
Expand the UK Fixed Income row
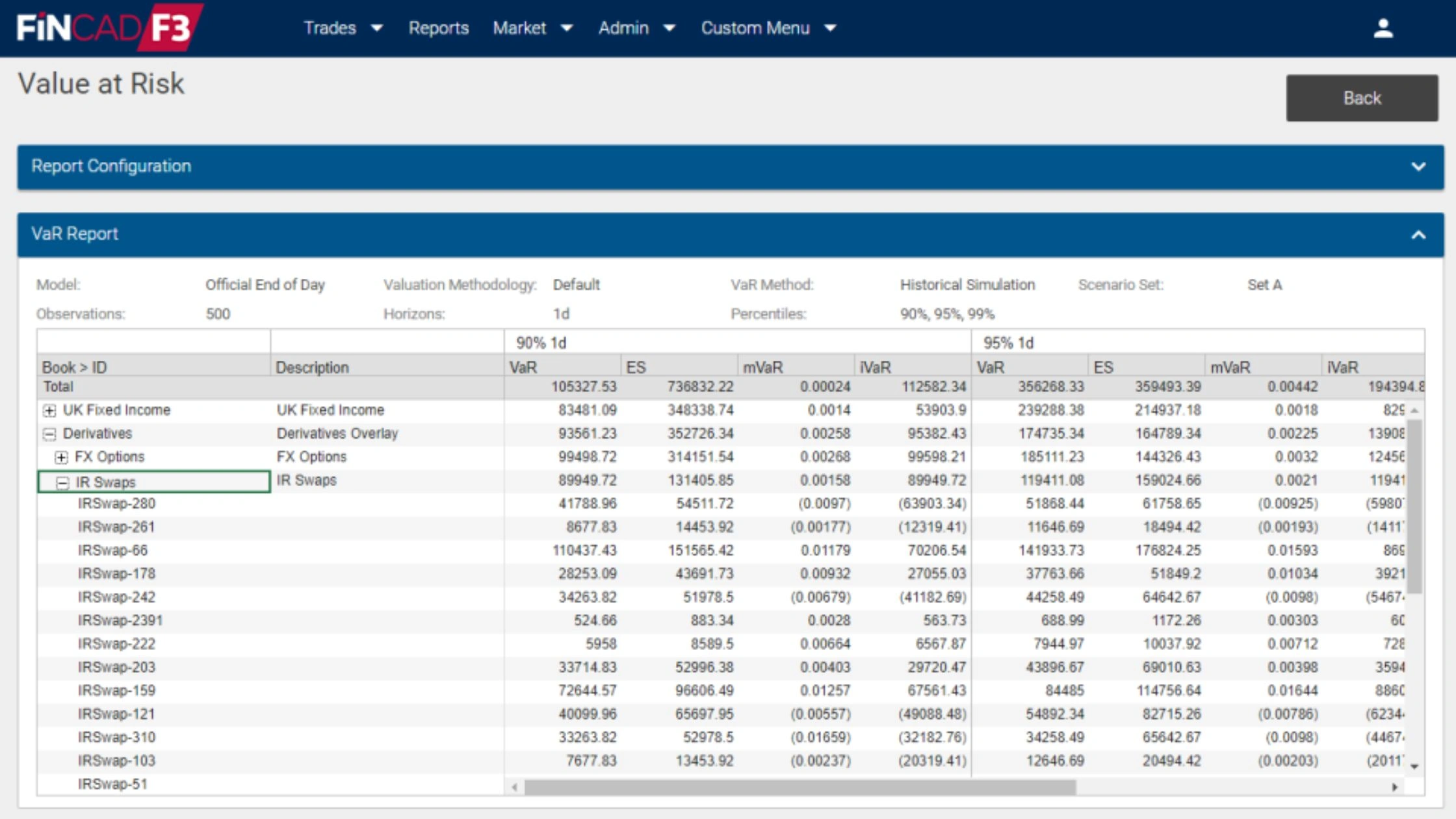pos(49,411)
